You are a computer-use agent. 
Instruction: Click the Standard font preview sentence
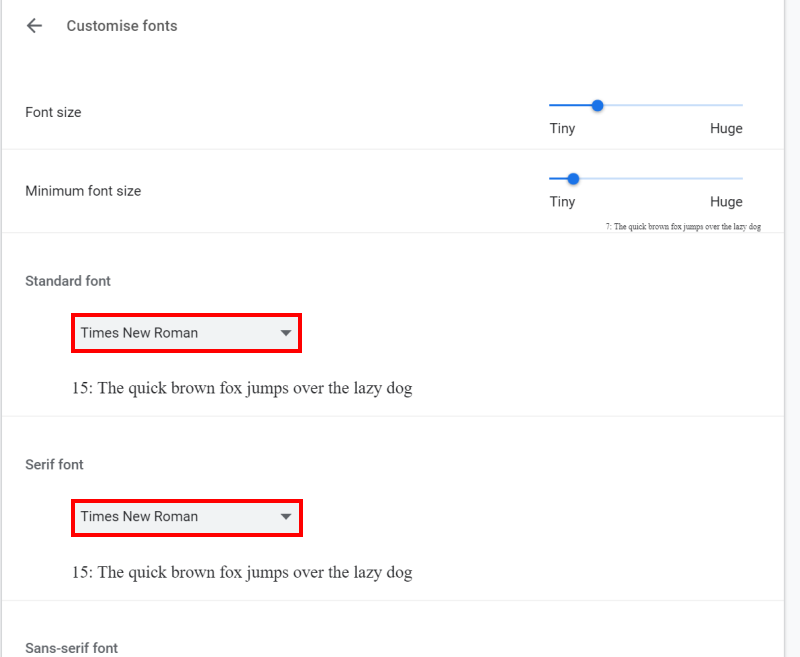[x=242, y=388]
